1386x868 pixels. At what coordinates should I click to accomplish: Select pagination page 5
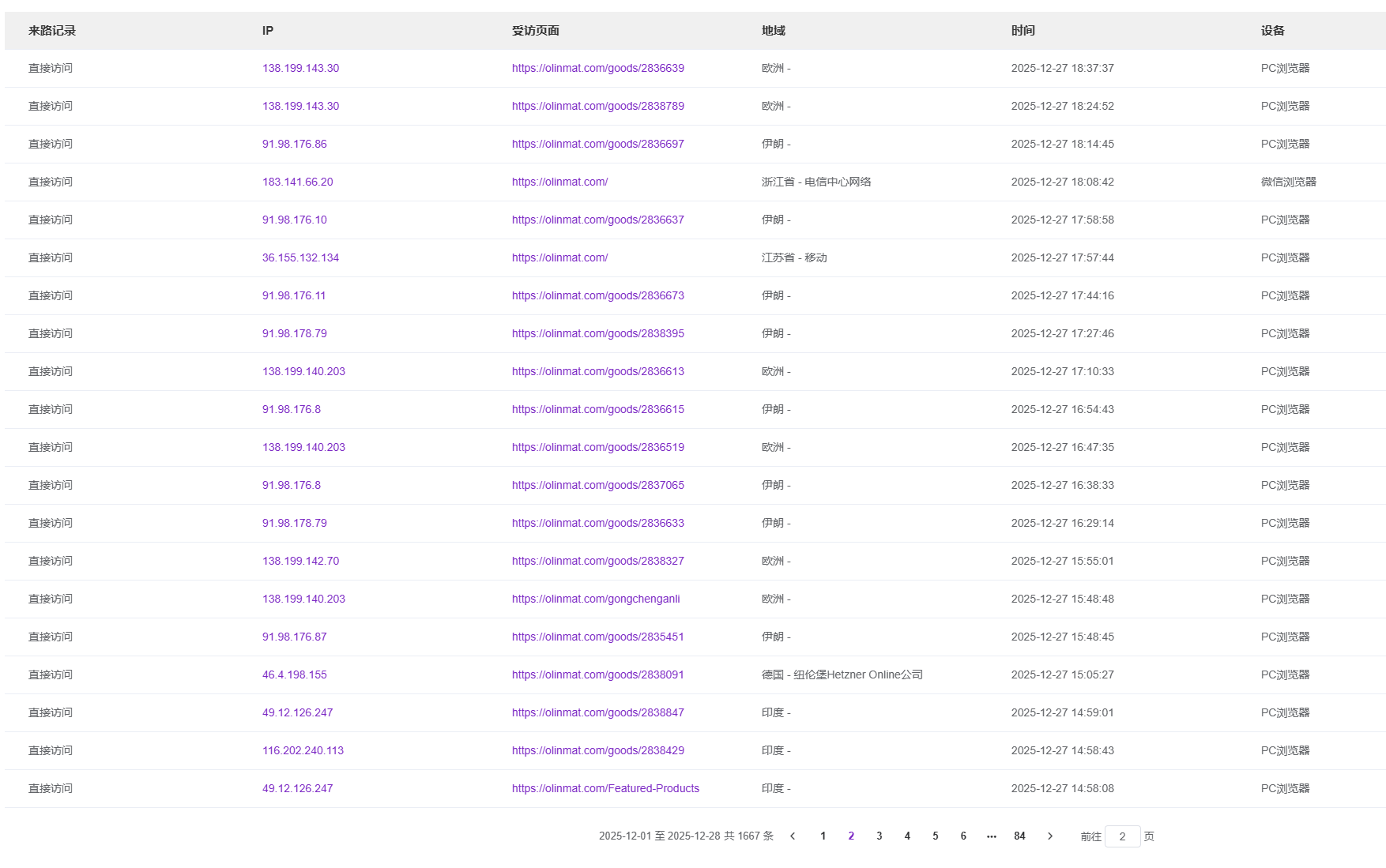pos(935,836)
